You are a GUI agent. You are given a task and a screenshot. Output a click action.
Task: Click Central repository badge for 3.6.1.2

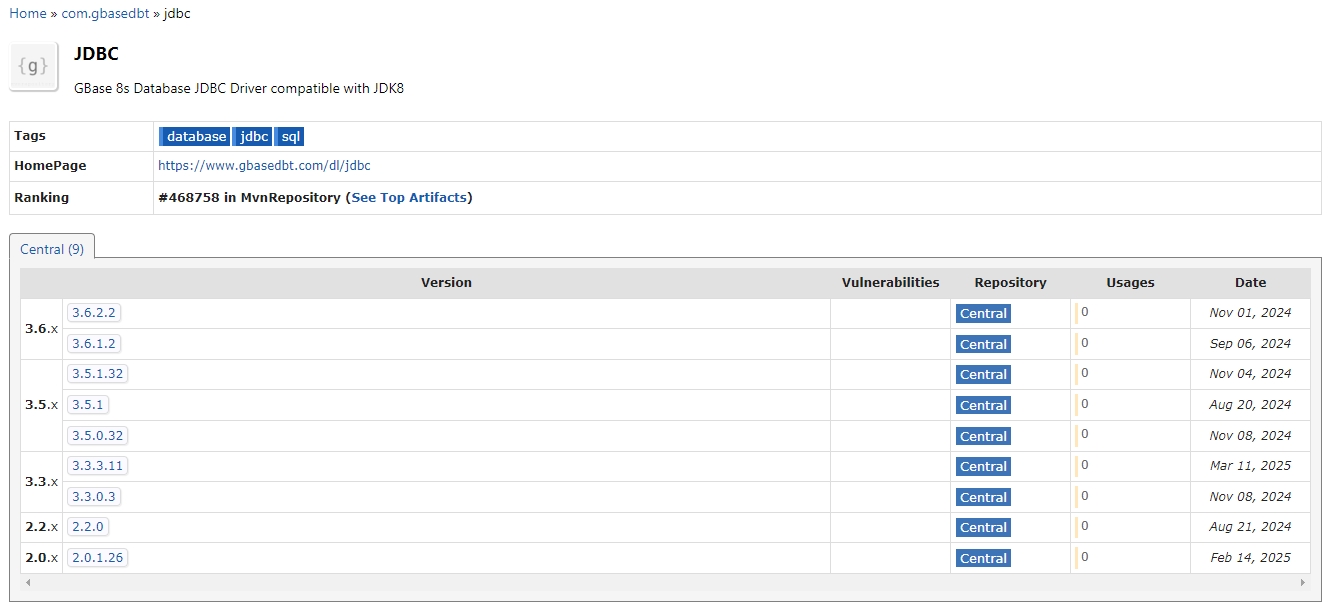(983, 344)
